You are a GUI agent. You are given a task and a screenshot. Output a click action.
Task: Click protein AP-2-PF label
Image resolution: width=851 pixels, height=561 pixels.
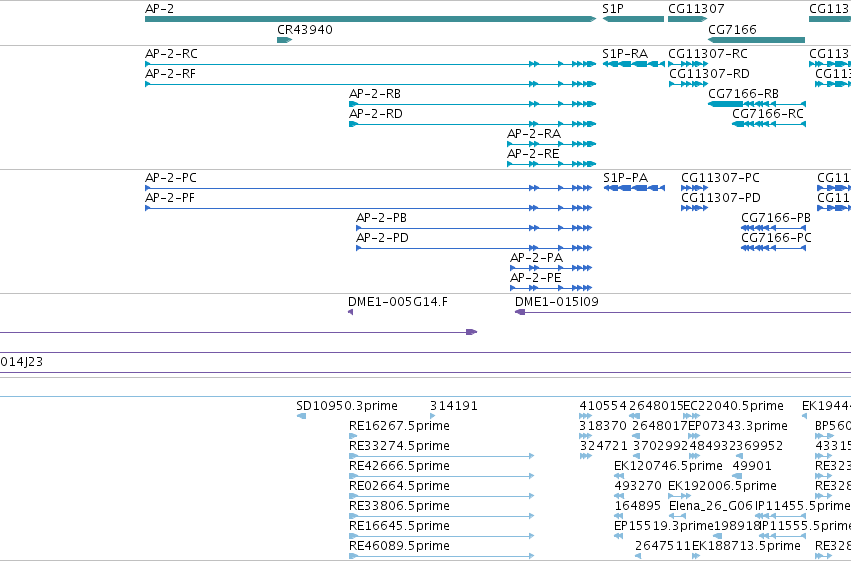coord(170,198)
